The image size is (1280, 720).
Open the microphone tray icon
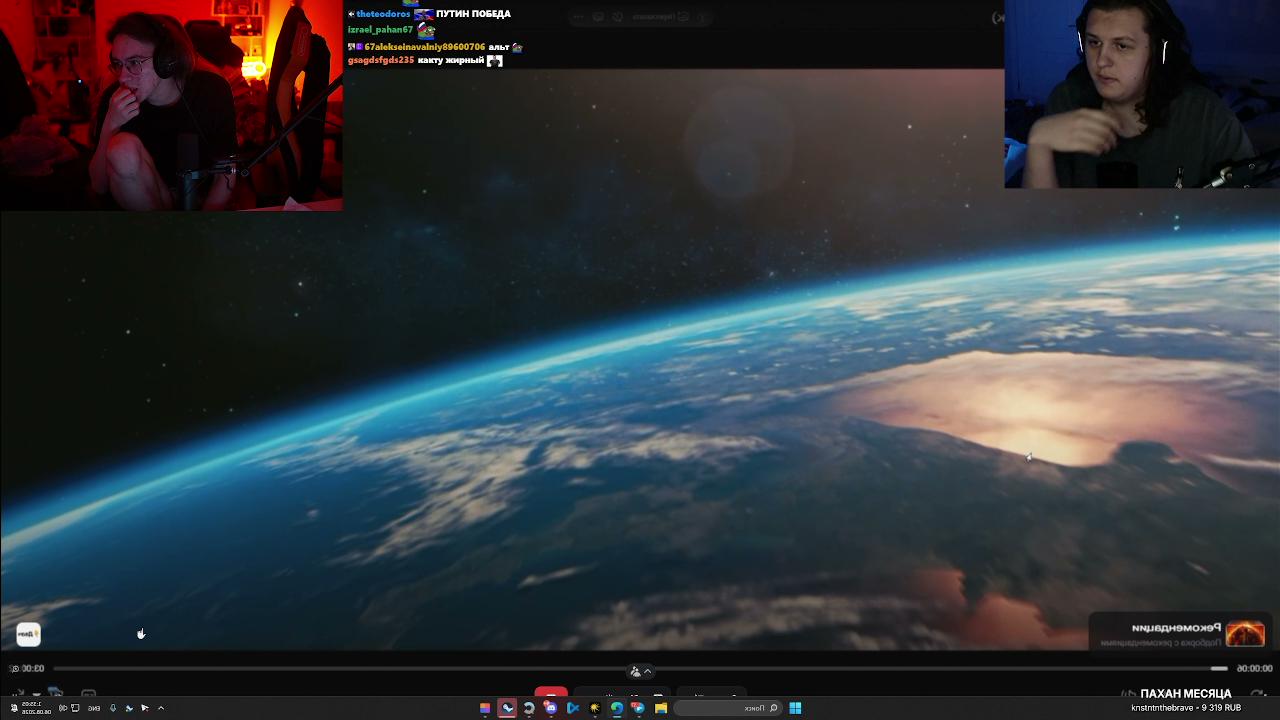tap(113, 708)
